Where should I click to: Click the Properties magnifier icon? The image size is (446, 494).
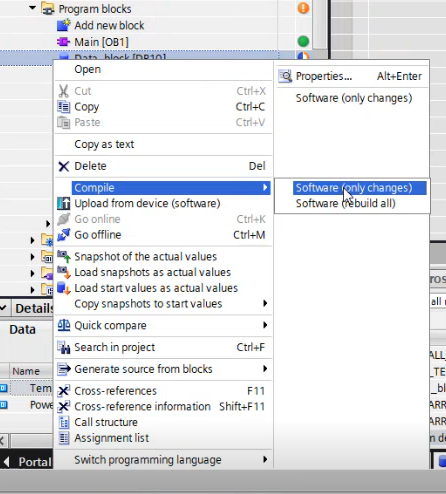pyautogui.click(x=285, y=76)
